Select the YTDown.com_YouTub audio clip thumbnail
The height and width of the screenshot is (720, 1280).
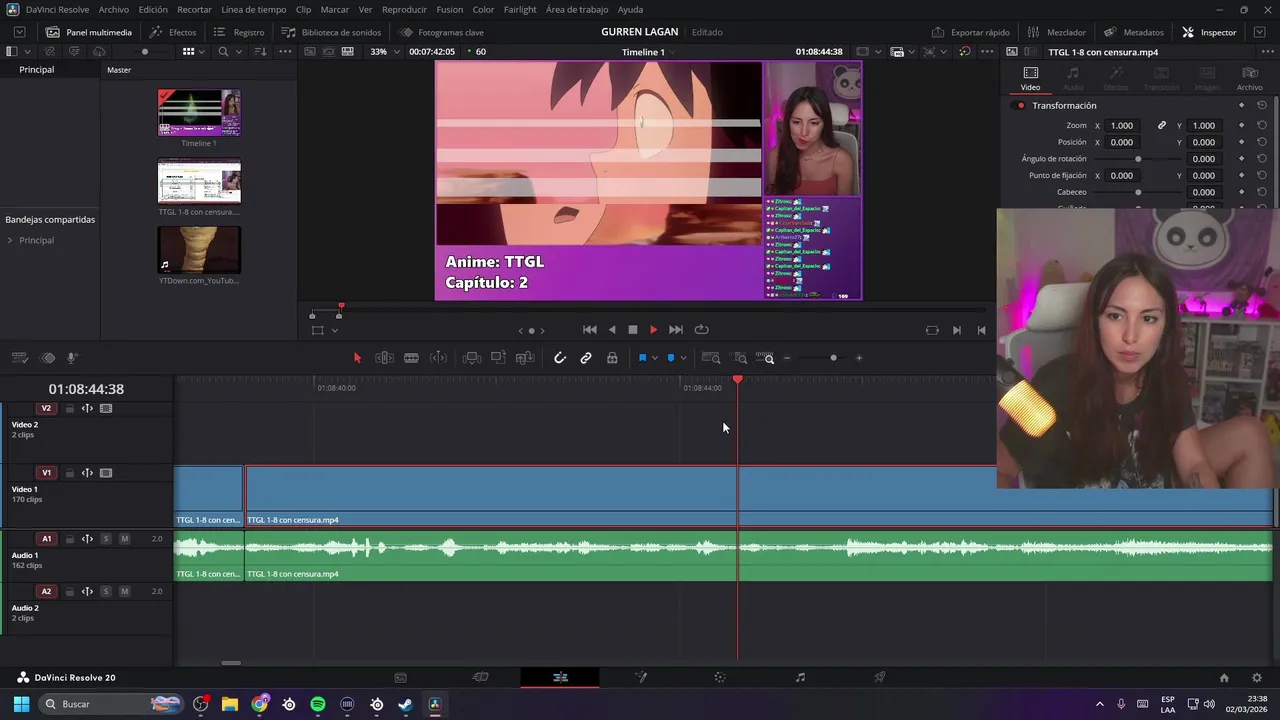[199, 250]
